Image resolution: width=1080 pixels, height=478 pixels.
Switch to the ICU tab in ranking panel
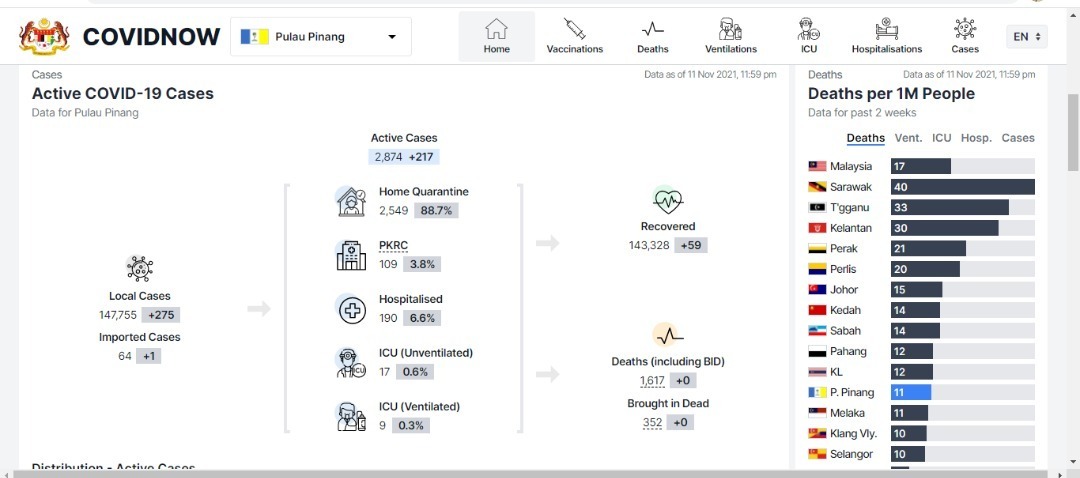click(942, 138)
